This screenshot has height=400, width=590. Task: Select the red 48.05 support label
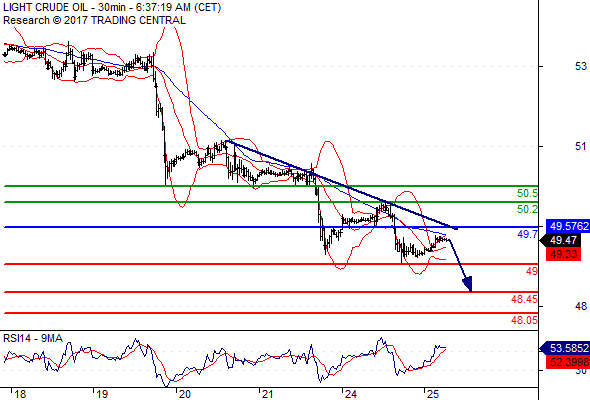coord(524,320)
